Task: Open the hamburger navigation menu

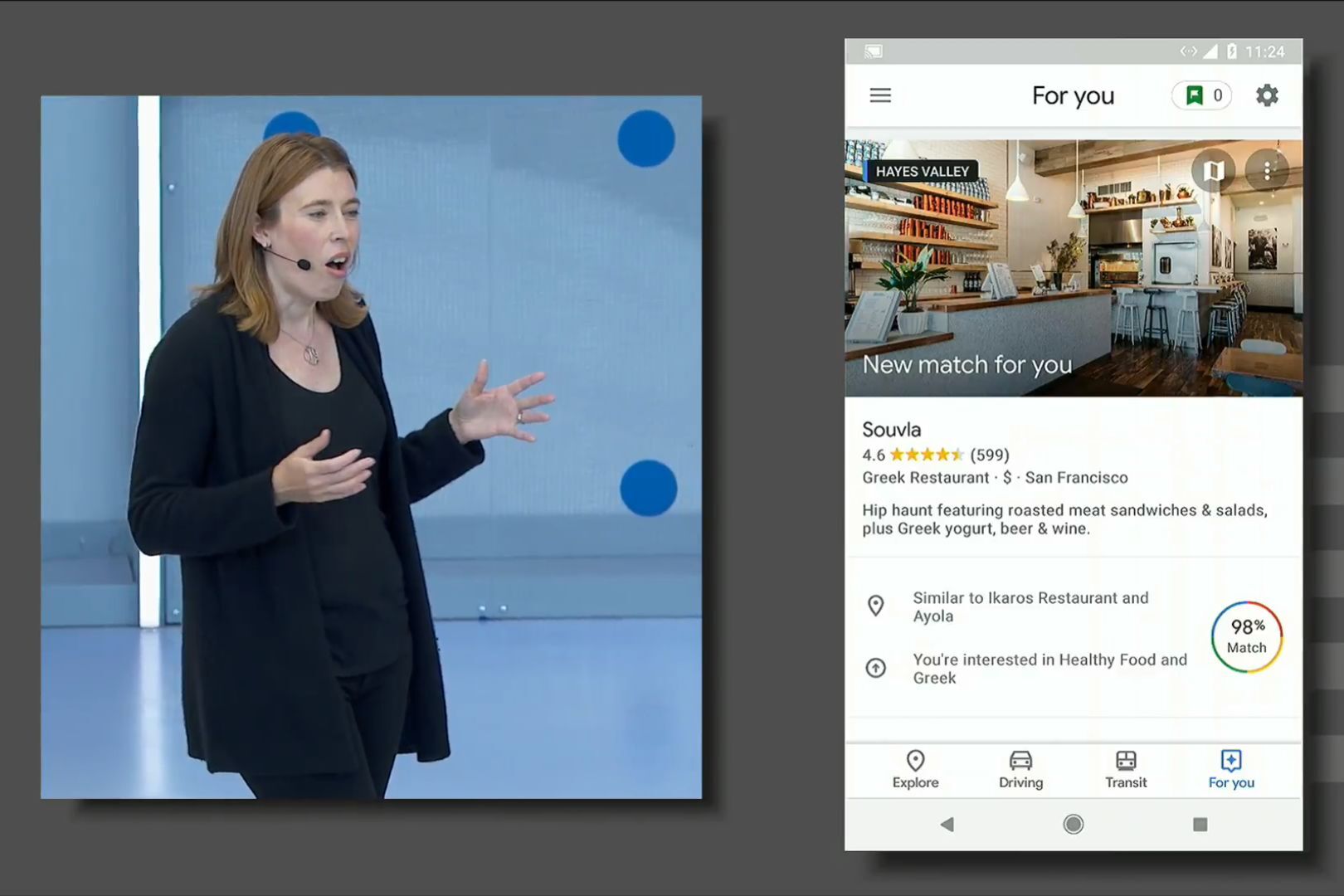Action: tap(880, 96)
